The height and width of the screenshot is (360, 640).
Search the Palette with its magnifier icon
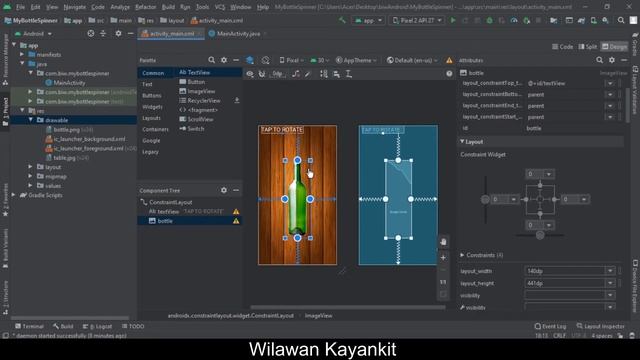(211, 60)
